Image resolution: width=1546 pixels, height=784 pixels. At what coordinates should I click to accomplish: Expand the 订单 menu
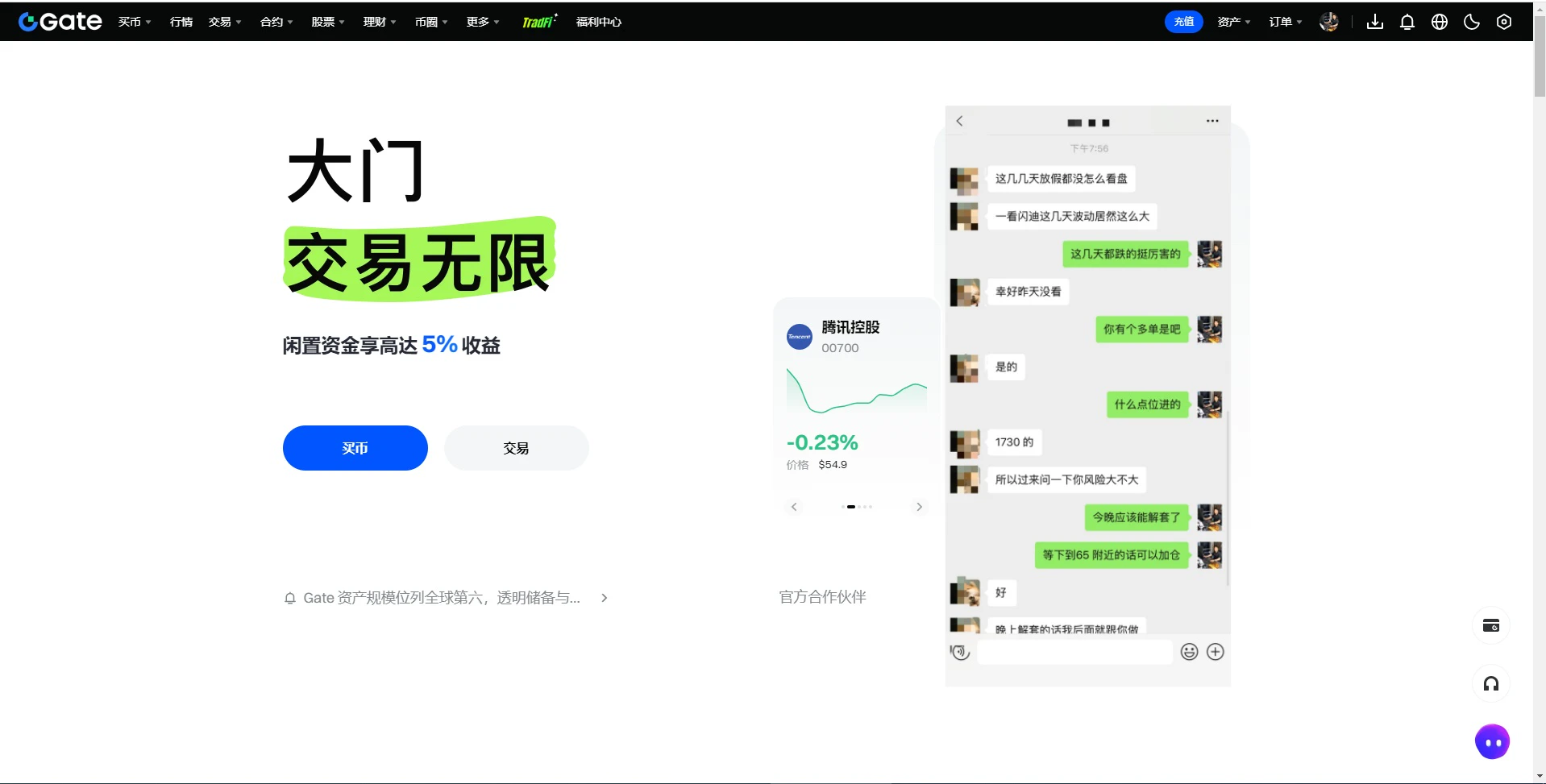(1285, 22)
